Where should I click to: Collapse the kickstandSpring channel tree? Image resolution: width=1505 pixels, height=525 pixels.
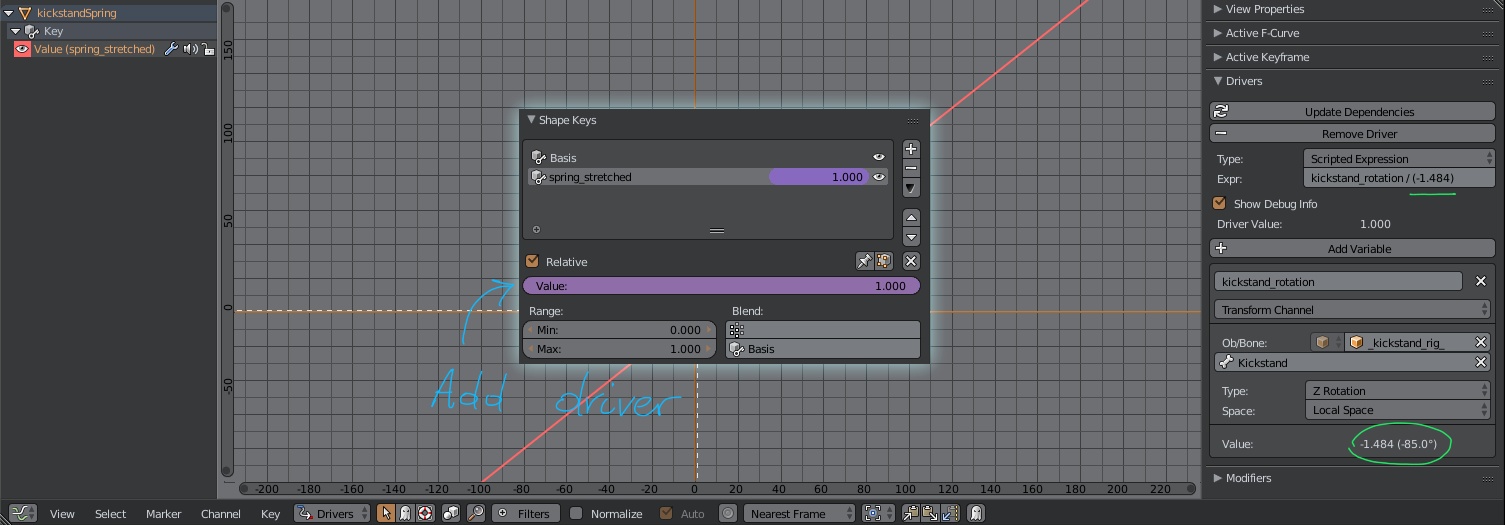click(9, 13)
